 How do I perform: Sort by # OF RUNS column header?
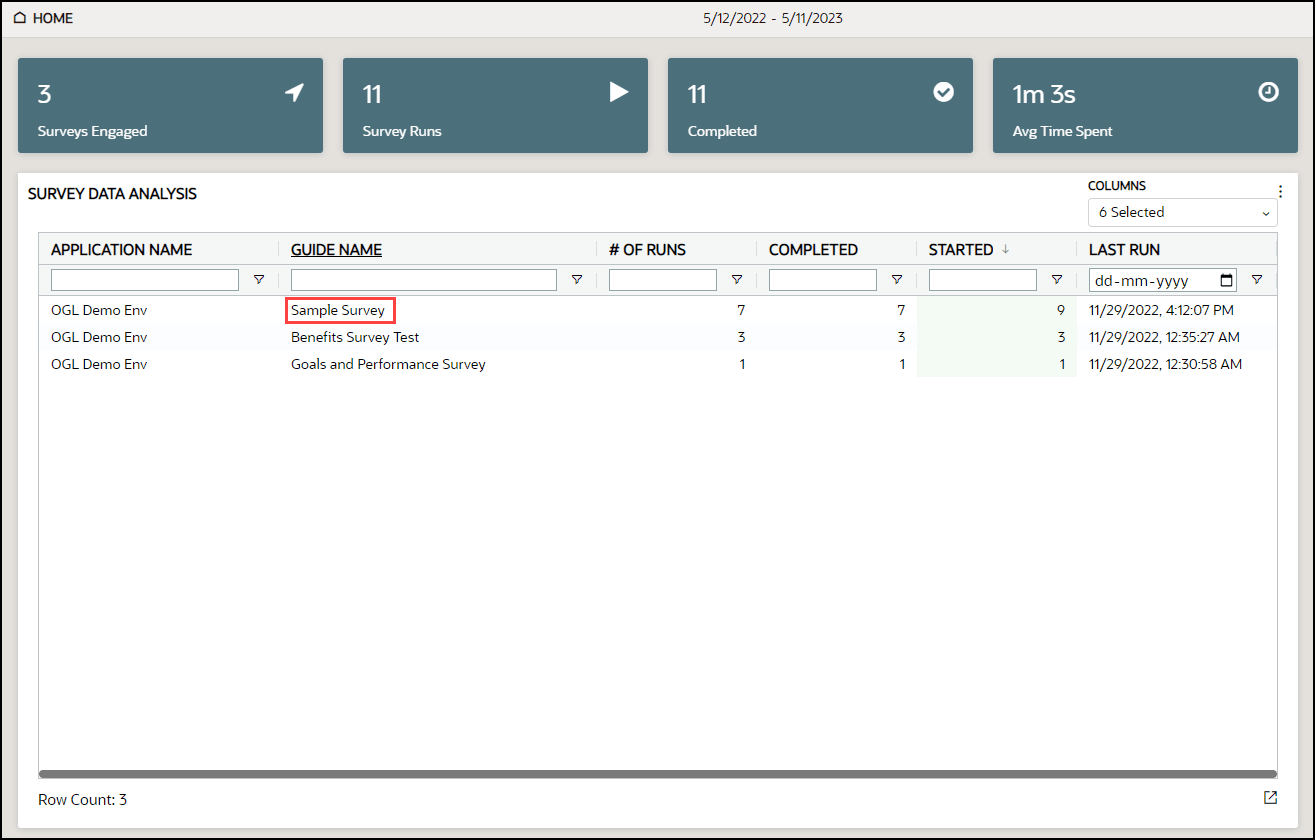(647, 250)
